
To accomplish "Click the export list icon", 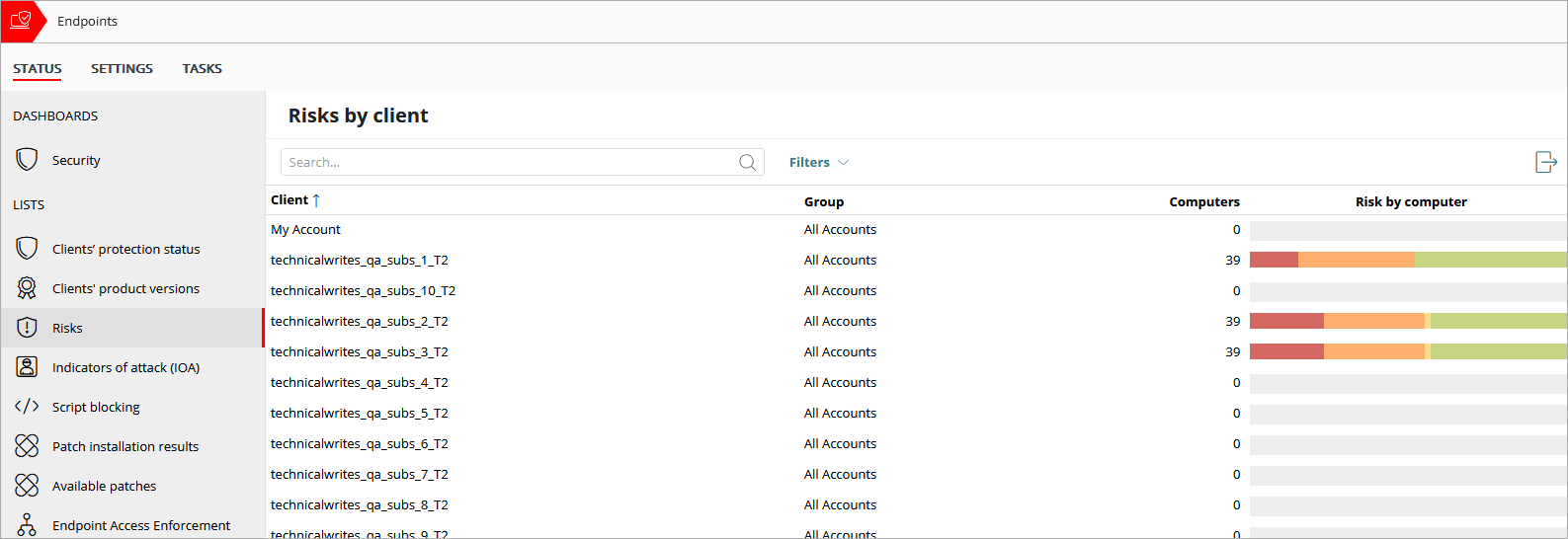I will (x=1546, y=162).
